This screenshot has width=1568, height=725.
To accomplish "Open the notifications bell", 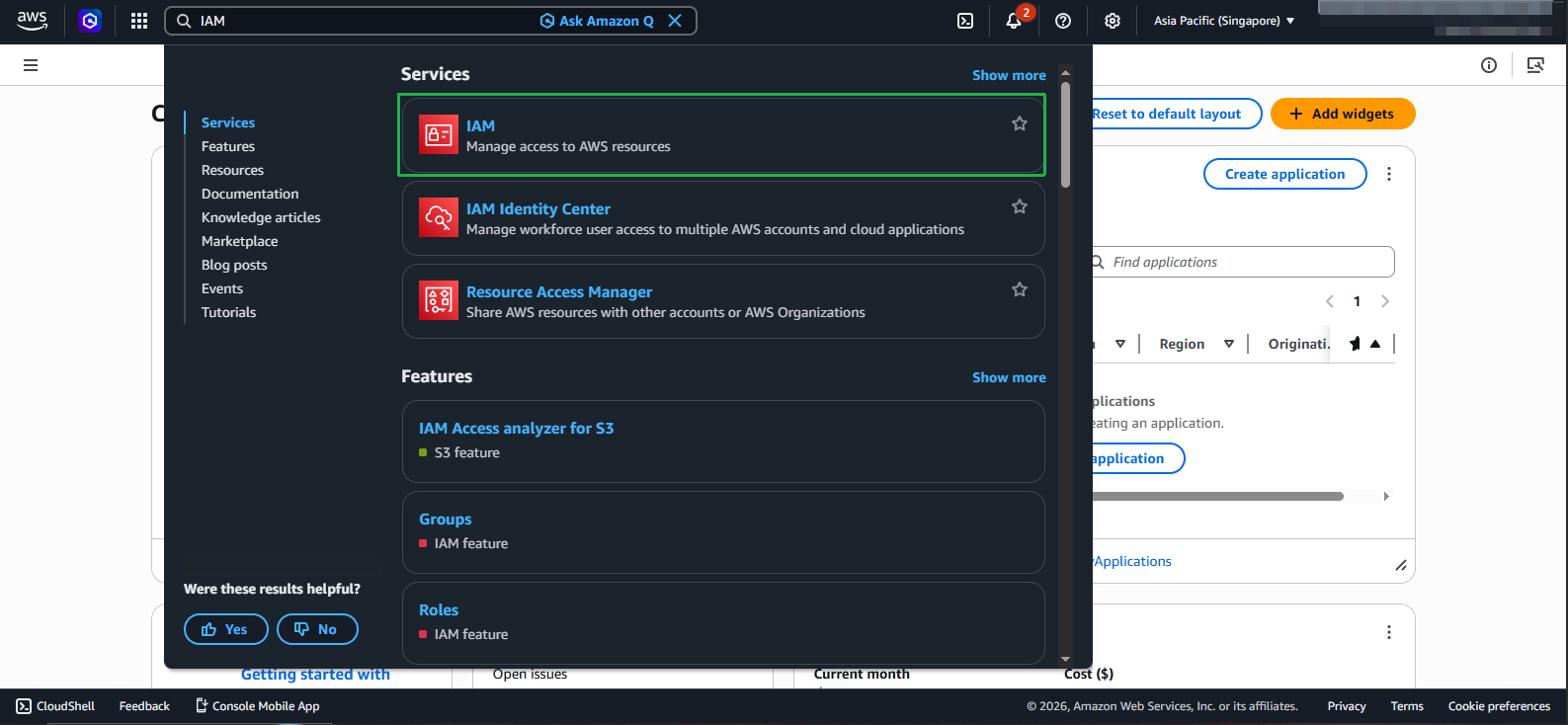I will pos(1014,21).
